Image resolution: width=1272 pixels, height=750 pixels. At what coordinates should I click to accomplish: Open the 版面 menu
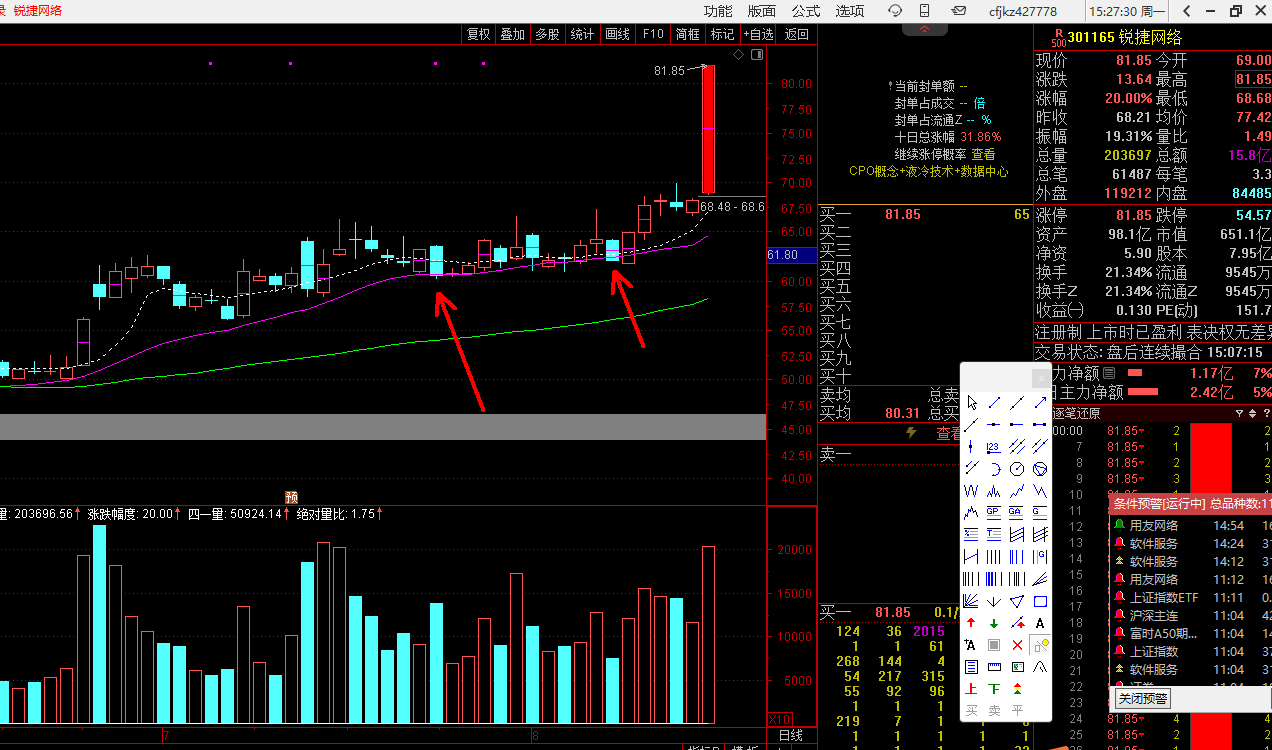(762, 11)
